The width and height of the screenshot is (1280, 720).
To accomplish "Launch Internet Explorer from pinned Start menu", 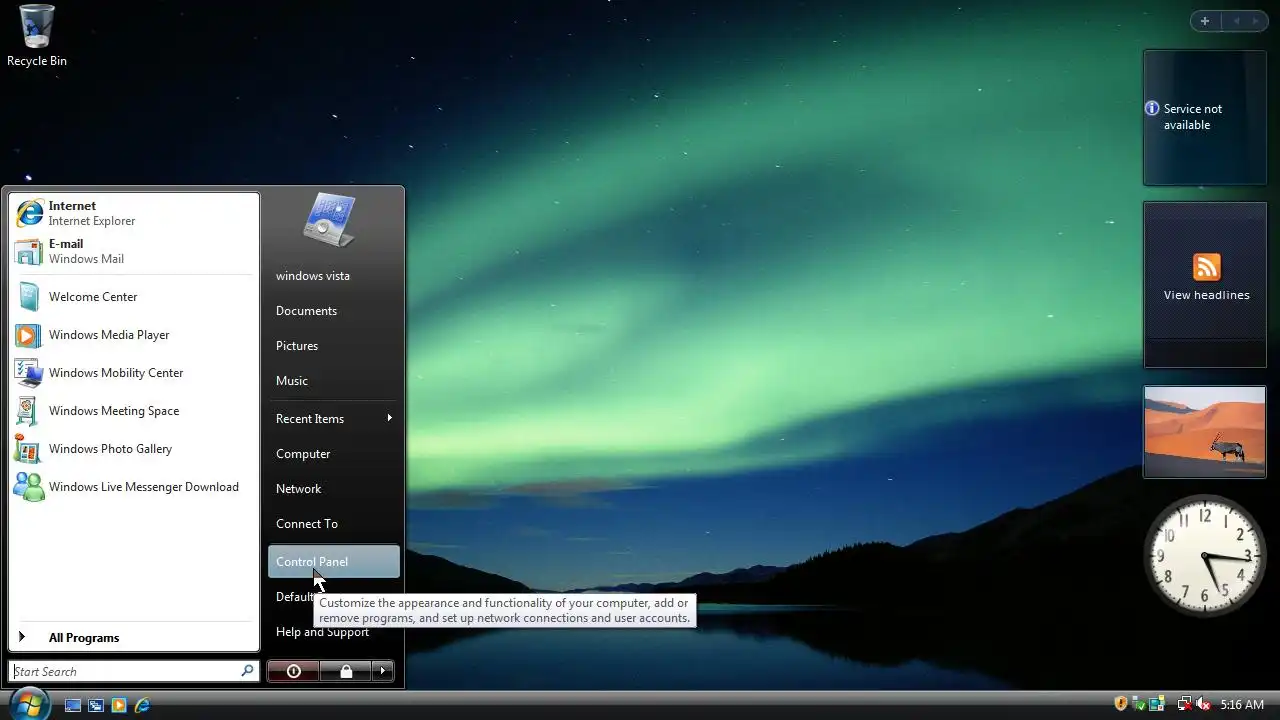I will click(134, 213).
